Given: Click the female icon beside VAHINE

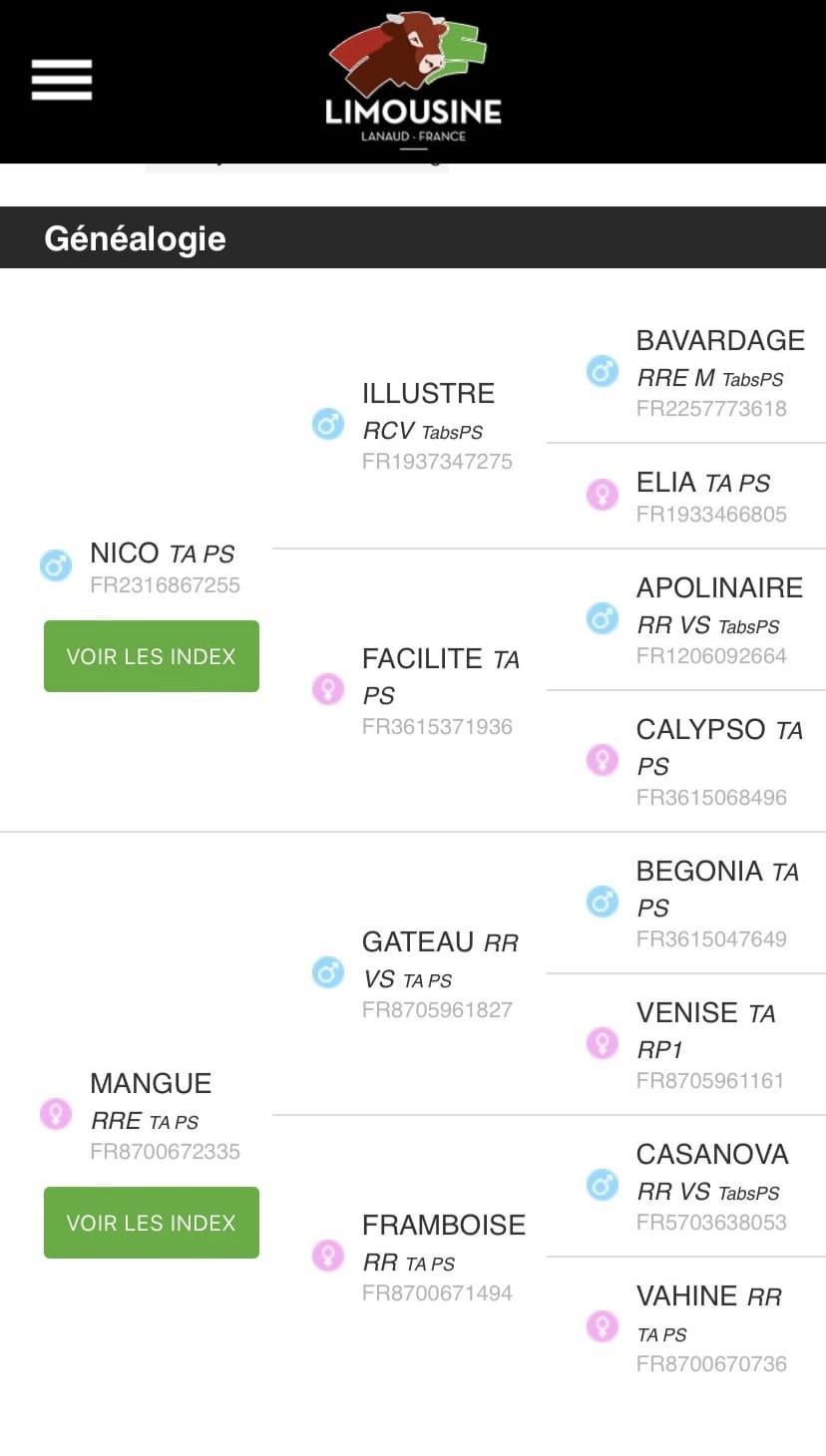Looking at the screenshot, I should [603, 1326].
